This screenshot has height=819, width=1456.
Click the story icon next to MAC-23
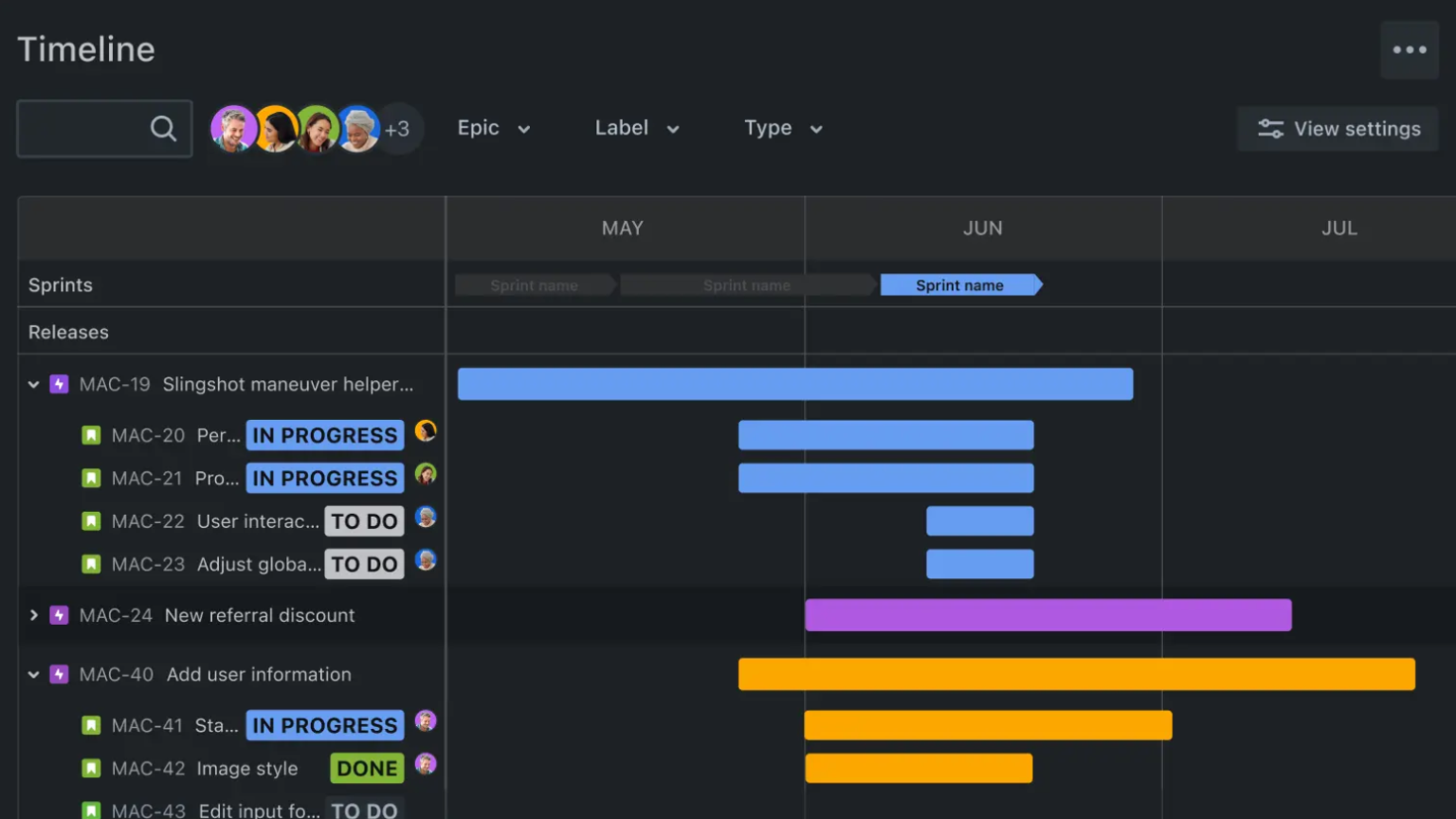pos(90,563)
